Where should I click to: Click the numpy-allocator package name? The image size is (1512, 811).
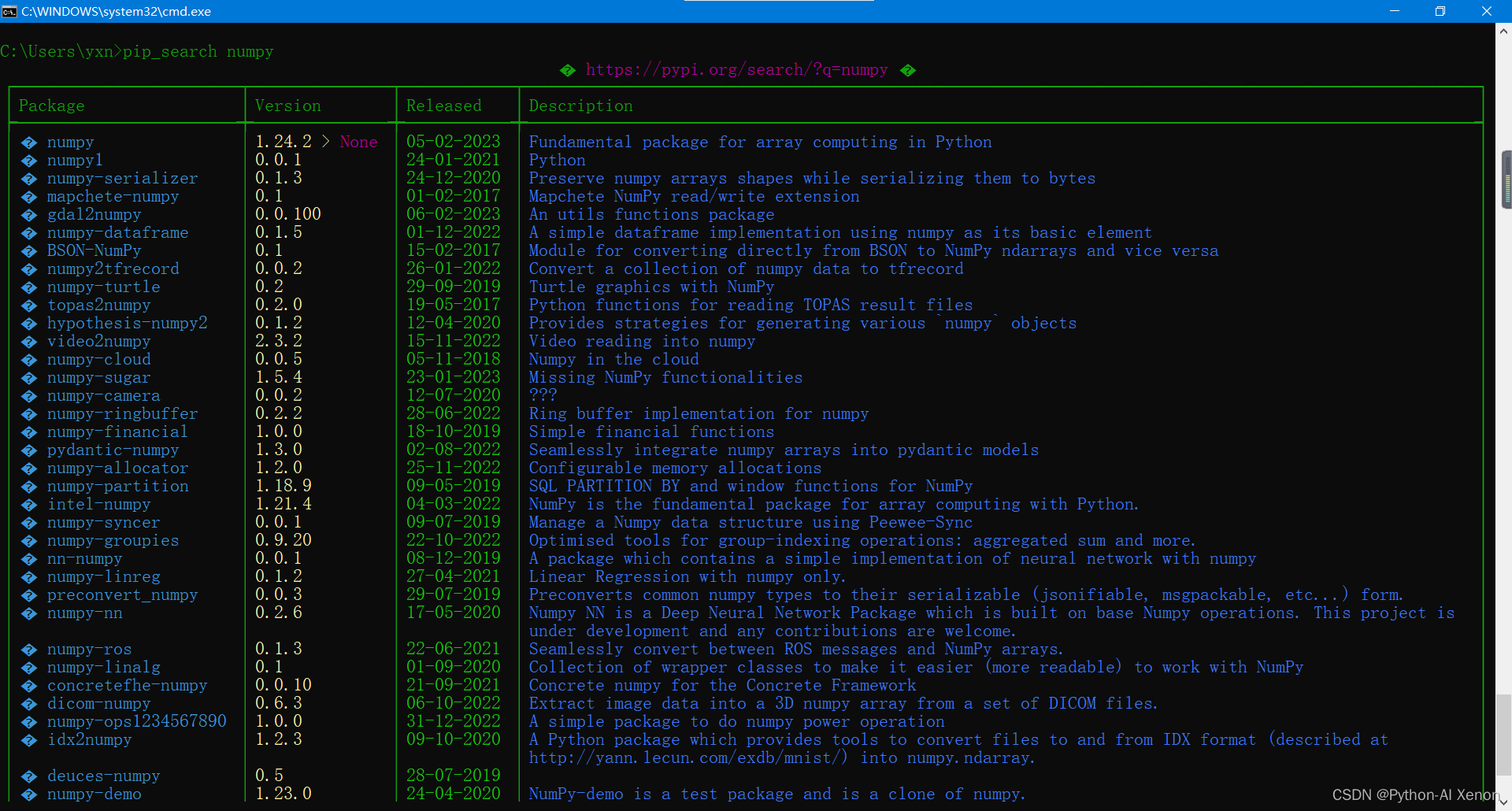point(118,468)
